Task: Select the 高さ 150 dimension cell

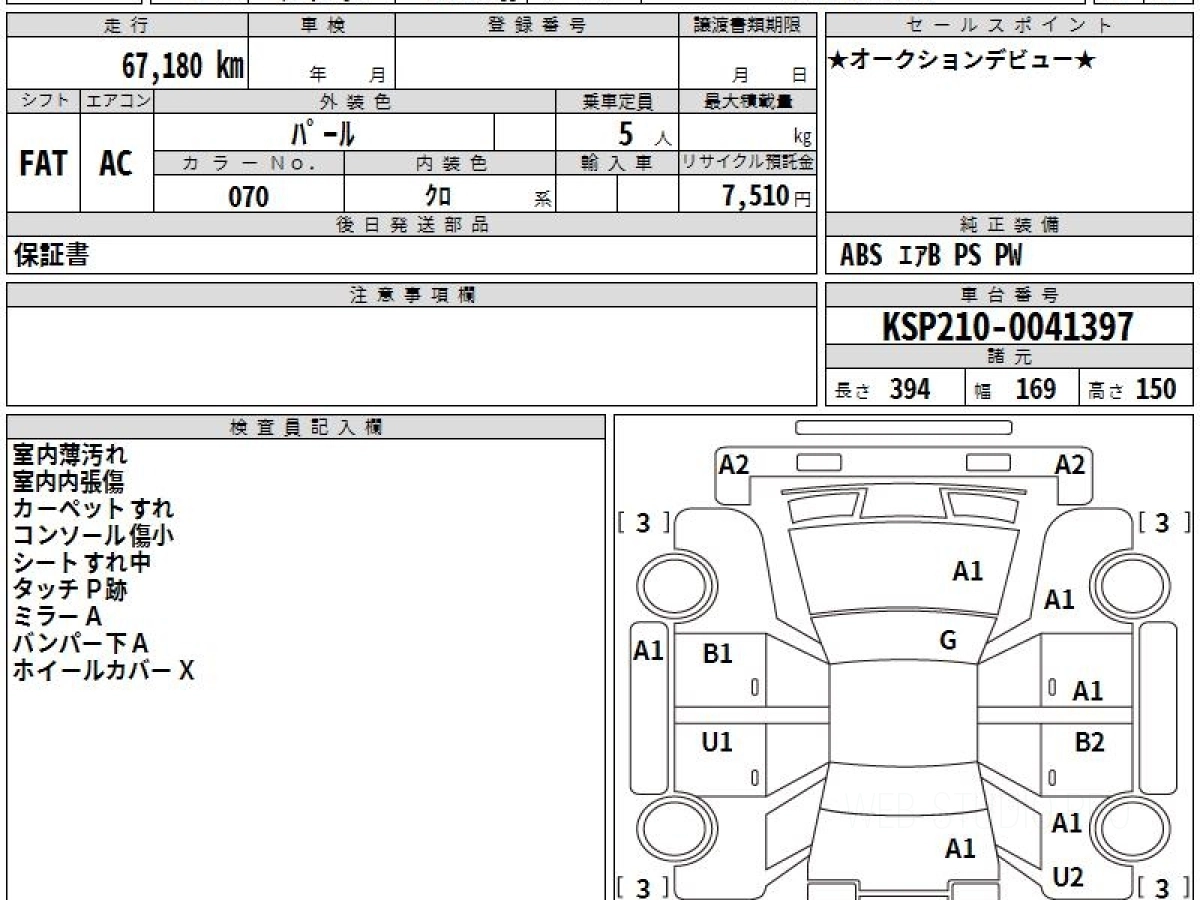Action: (1137, 390)
